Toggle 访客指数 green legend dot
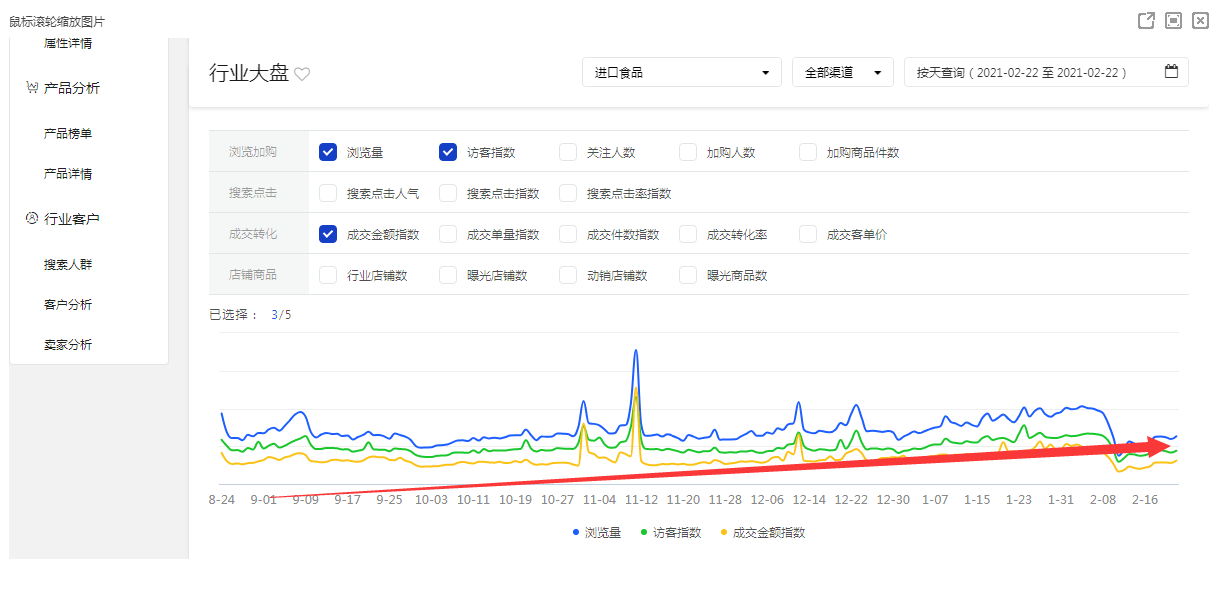1217x597 pixels. click(644, 532)
